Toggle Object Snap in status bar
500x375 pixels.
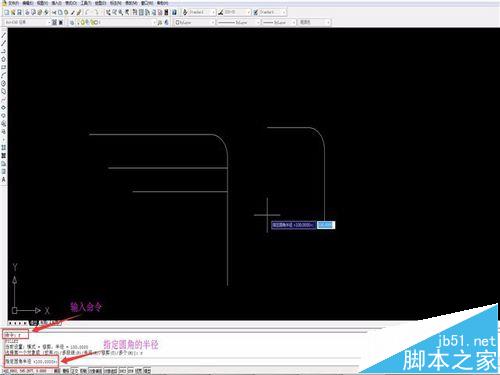[x=95, y=371]
